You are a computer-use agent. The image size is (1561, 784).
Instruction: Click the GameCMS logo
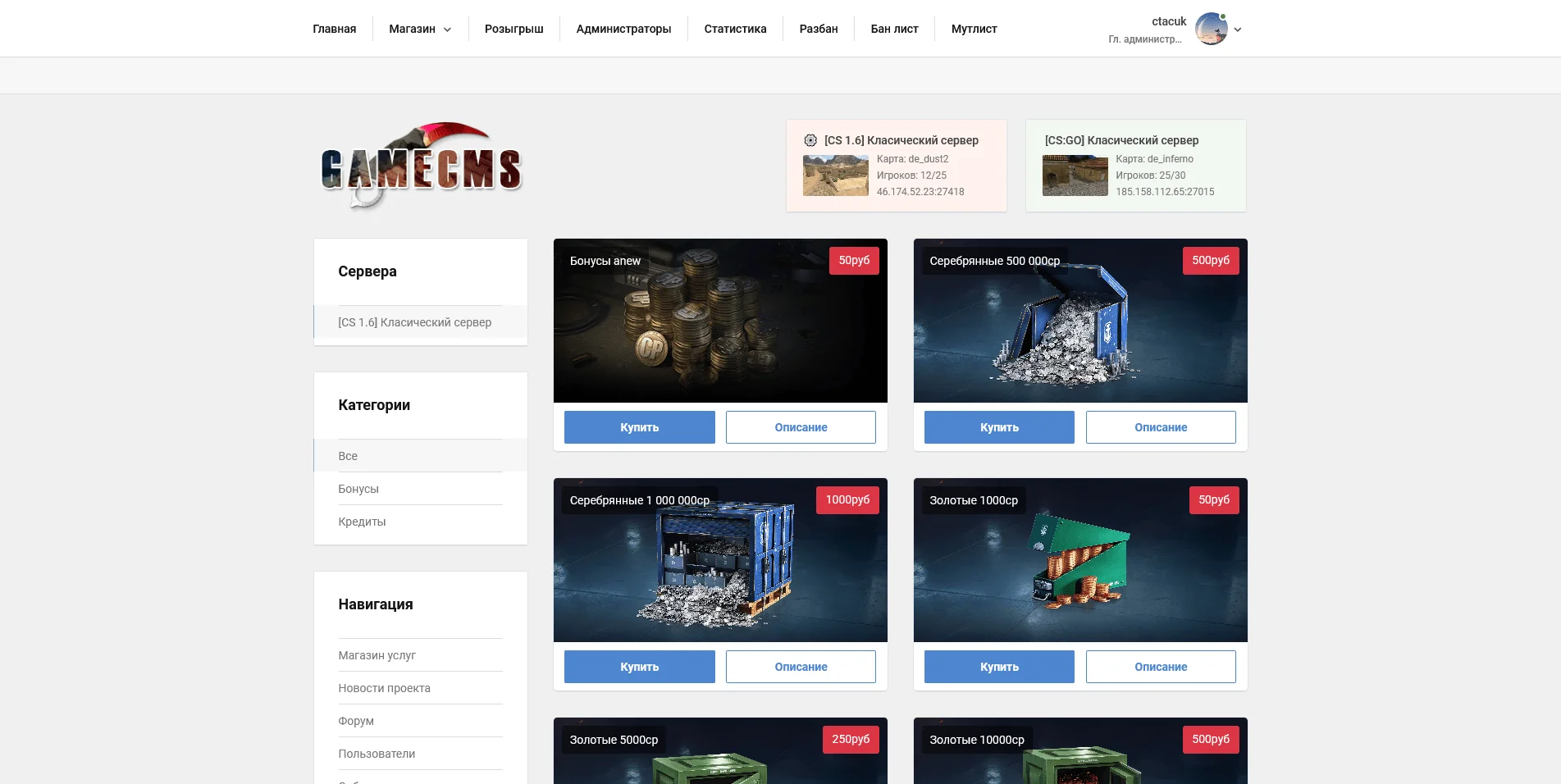(421, 166)
